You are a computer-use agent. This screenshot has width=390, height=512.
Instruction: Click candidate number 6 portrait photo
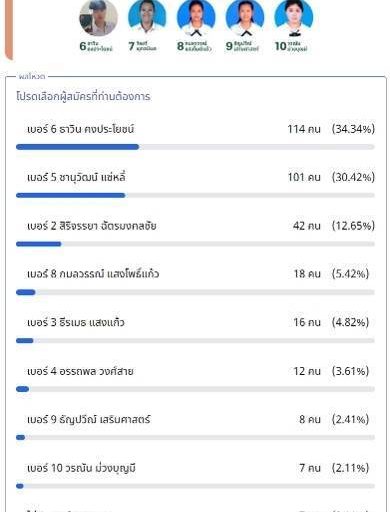coord(98,18)
